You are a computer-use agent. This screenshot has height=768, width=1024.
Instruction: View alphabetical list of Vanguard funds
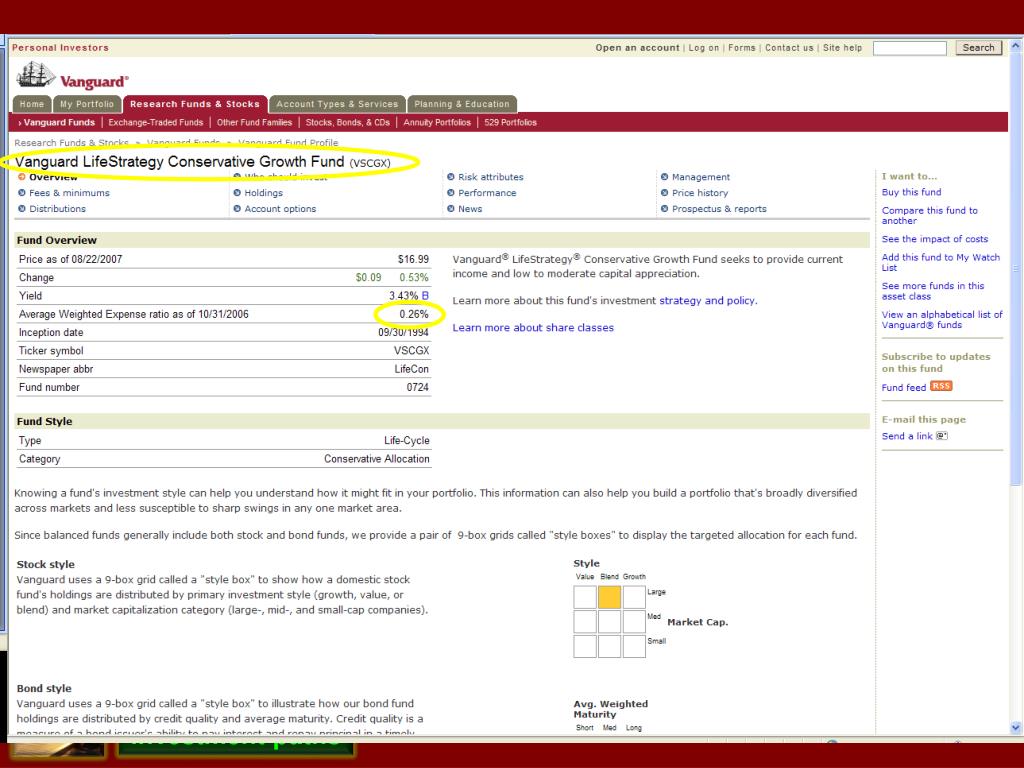pyautogui.click(x=942, y=319)
